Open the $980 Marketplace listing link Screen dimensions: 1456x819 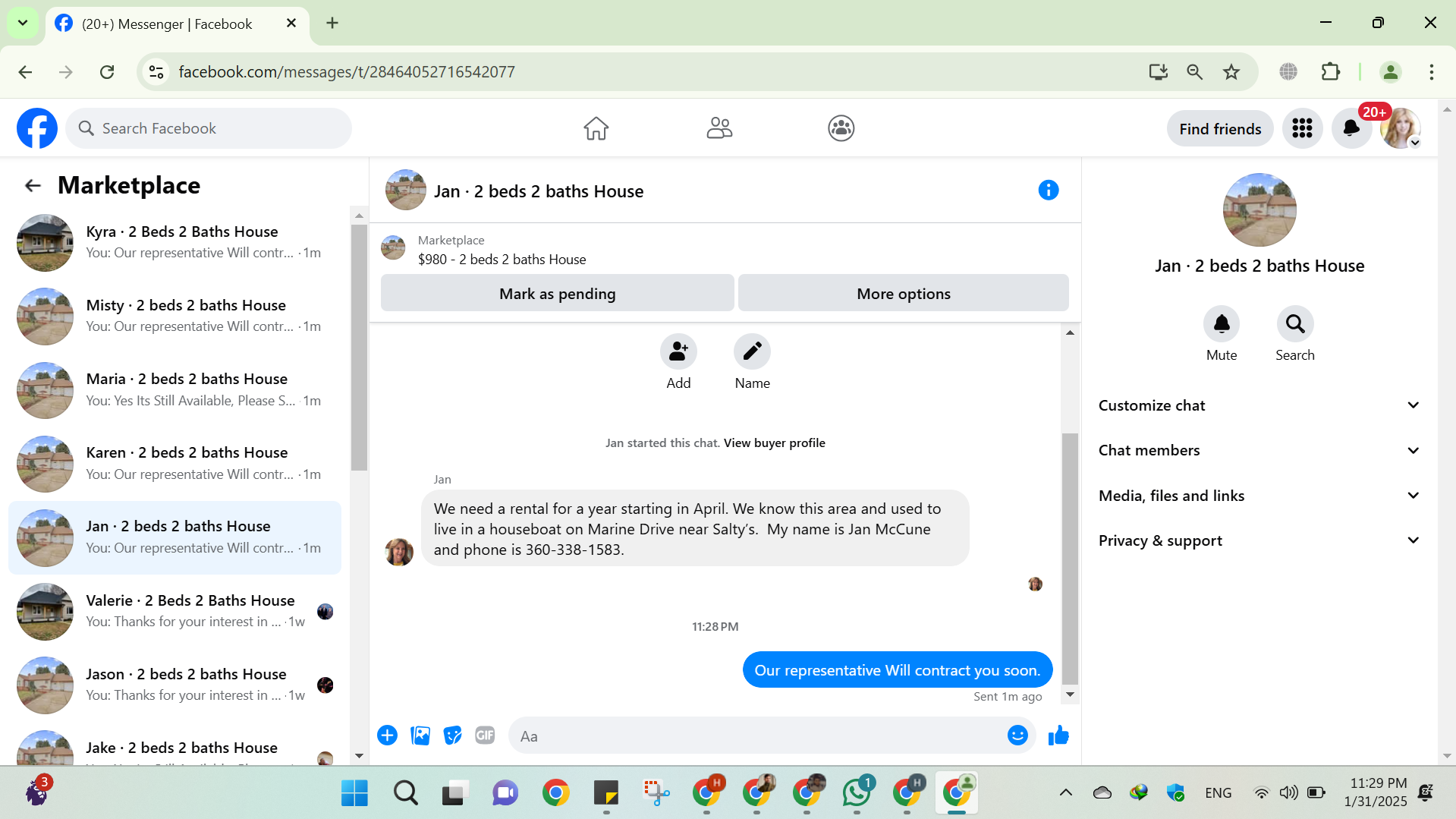502,259
